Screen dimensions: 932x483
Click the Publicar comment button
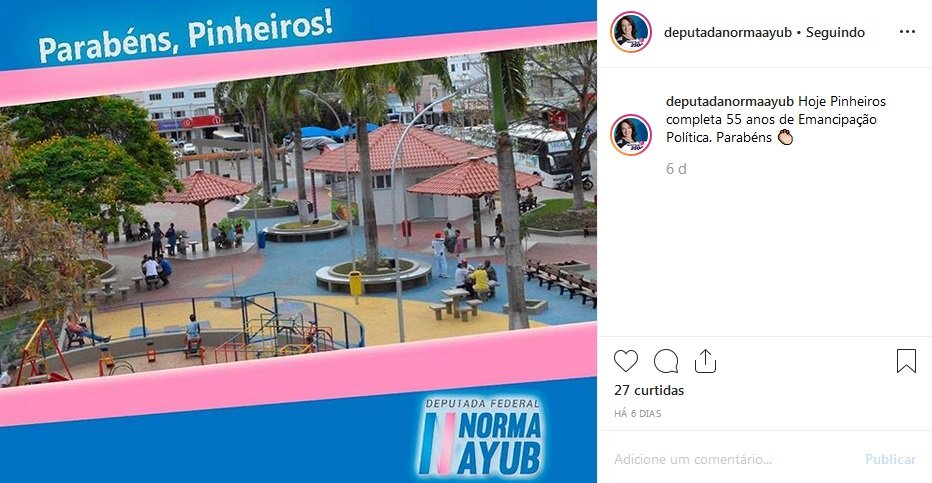[x=890, y=459]
